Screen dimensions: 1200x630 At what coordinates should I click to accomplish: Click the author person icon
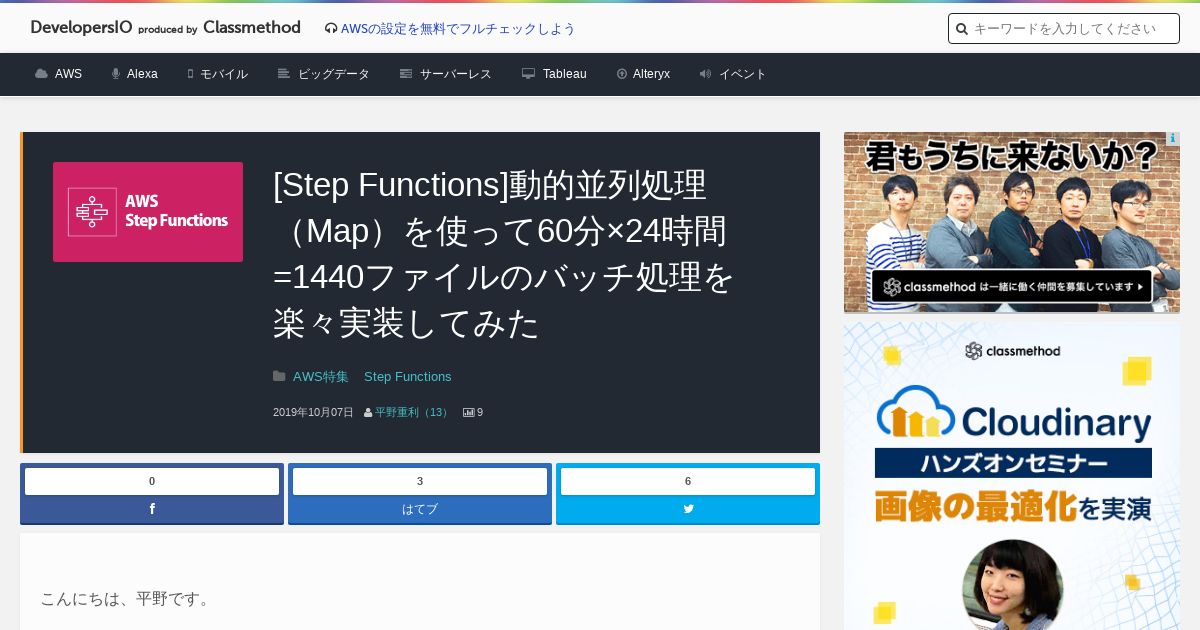click(x=368, y=412)
